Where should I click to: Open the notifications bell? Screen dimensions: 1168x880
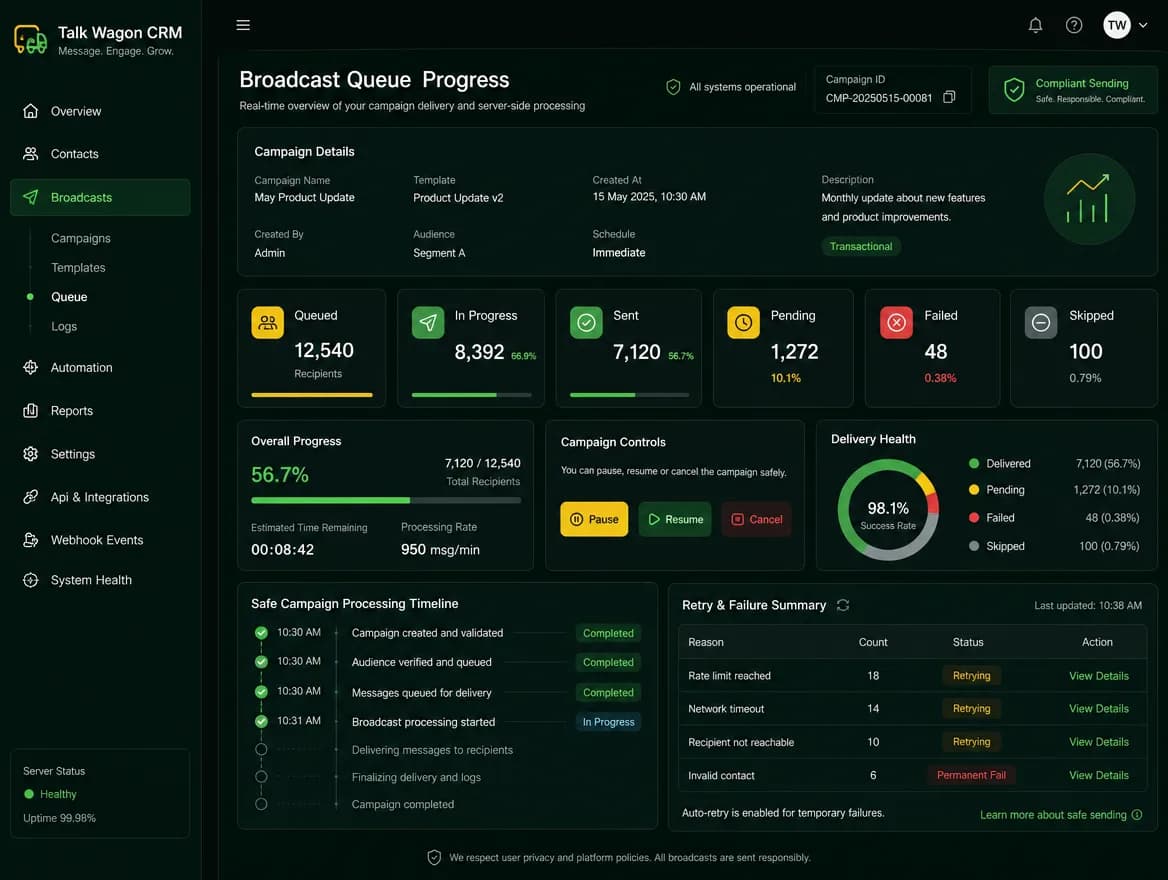pyautogui.click(x=1035, y=25)
